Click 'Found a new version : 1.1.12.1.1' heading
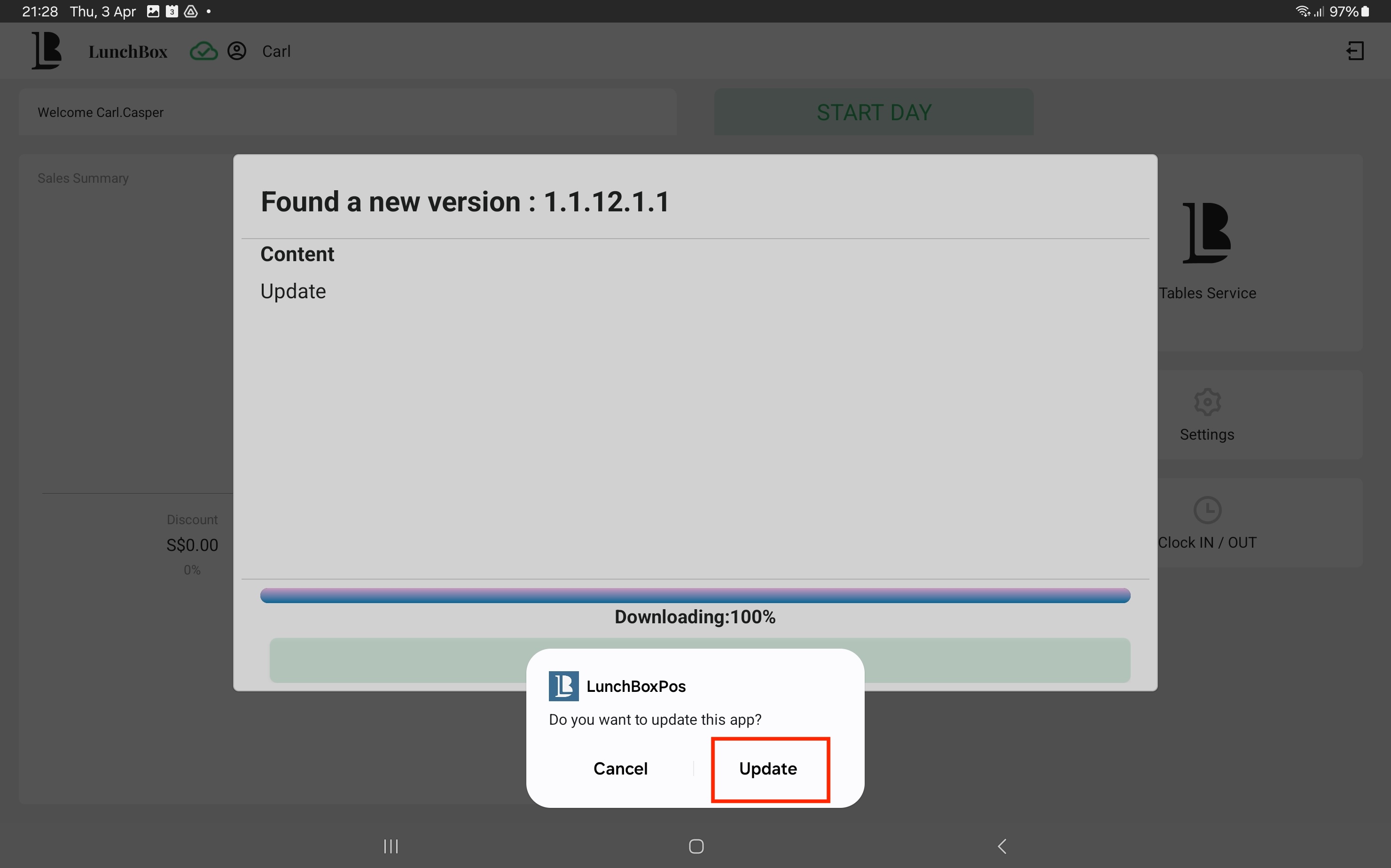The height and width of the screenshot is (868, 1391). tap(465, 201)
